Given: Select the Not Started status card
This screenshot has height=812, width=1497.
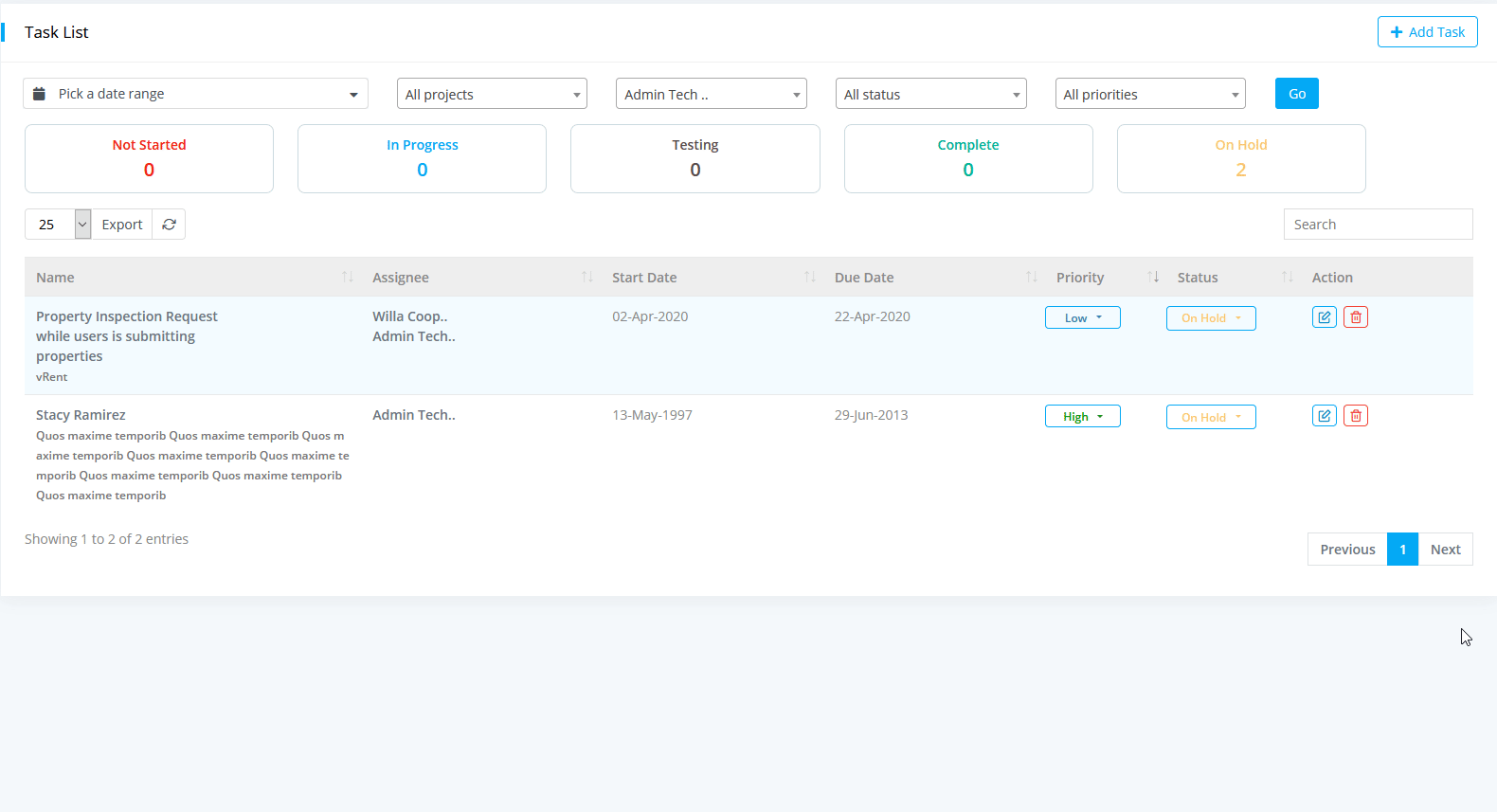Looking at the screenshot, I should [149, 158].
